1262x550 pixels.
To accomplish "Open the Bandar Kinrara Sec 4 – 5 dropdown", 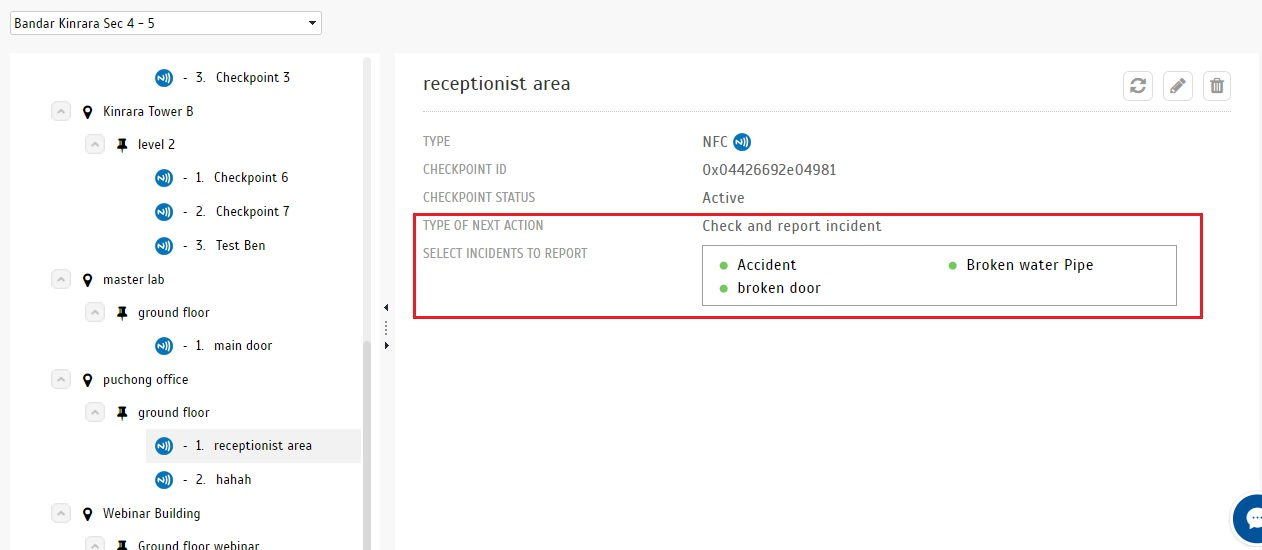I will coord(166,22).
